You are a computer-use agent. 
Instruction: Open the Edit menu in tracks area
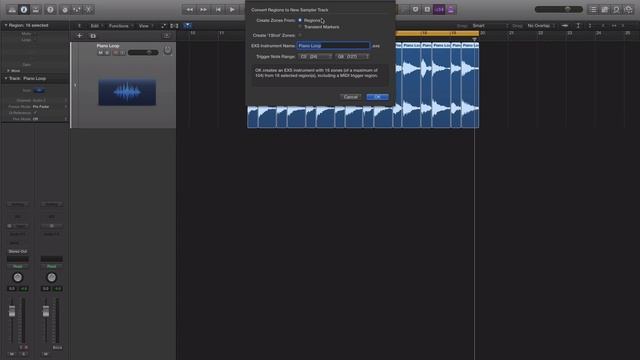95,26
